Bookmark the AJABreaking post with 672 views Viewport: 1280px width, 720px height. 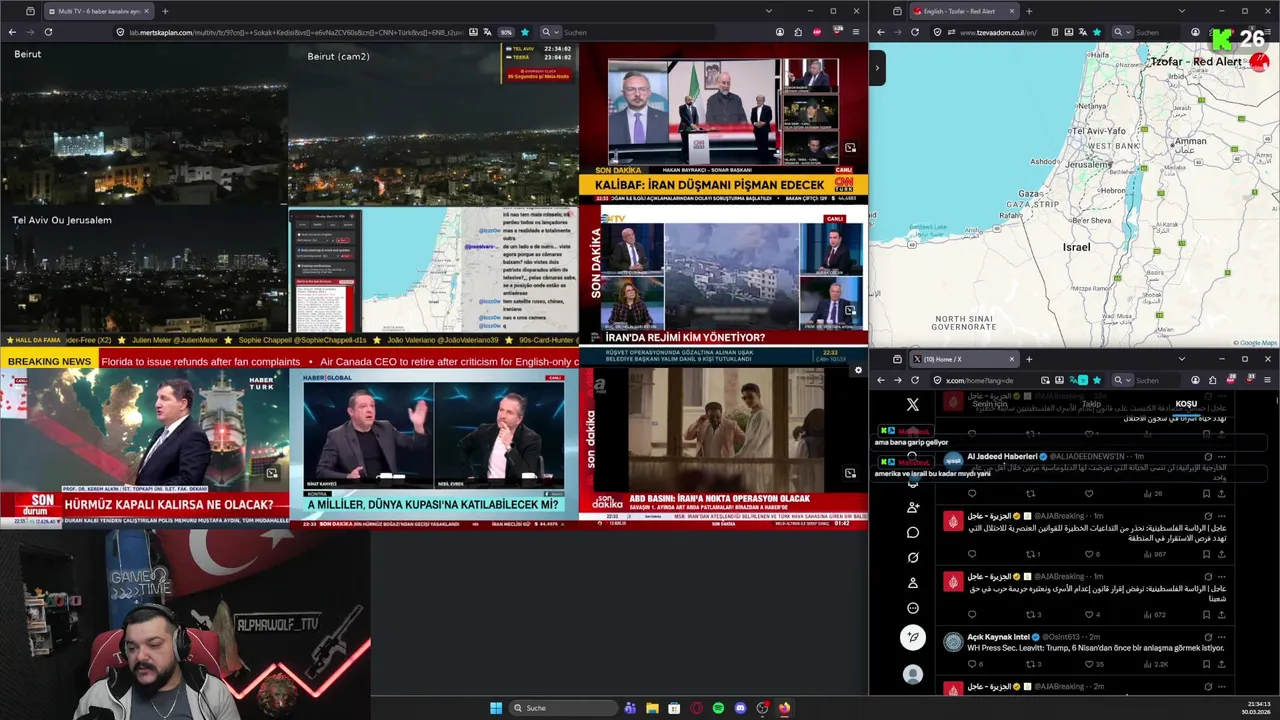point(1206,614)
